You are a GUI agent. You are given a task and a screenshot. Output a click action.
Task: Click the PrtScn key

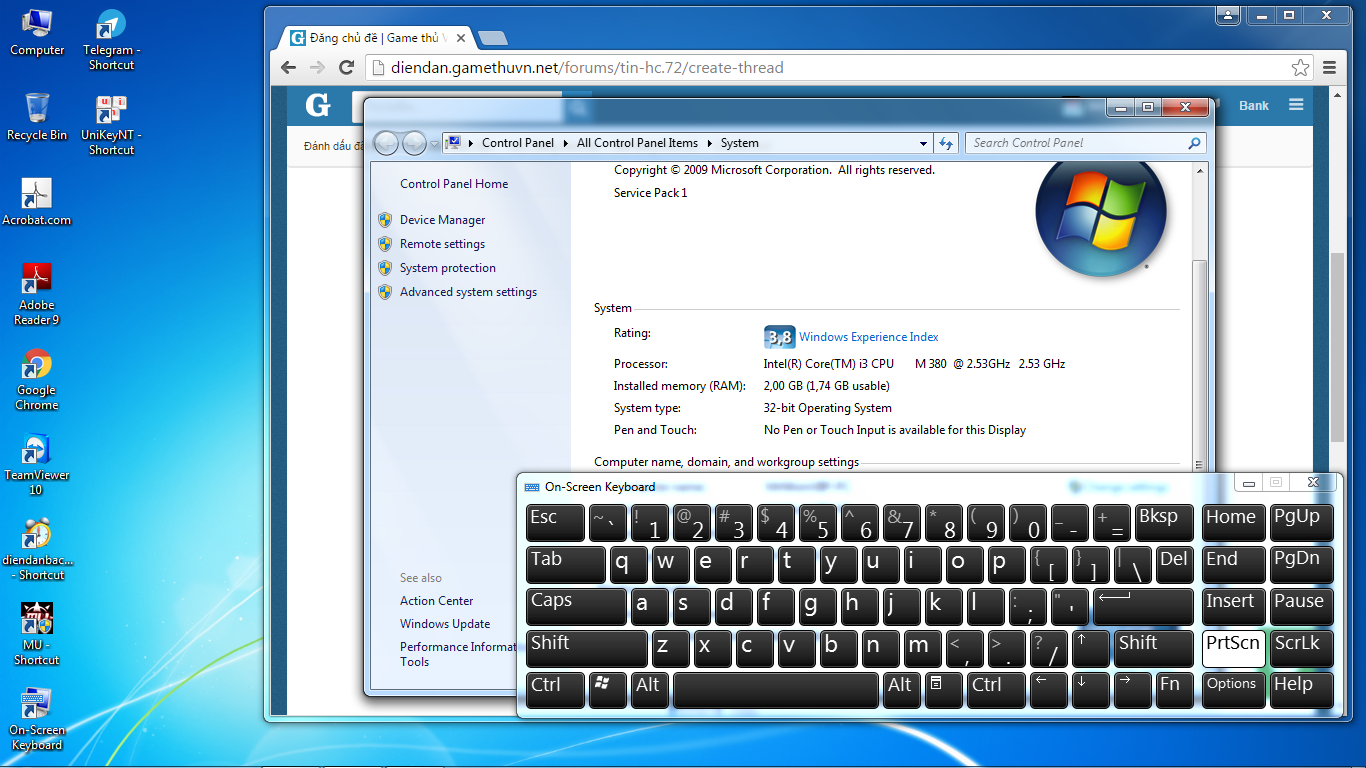[x=1233, y=648]
